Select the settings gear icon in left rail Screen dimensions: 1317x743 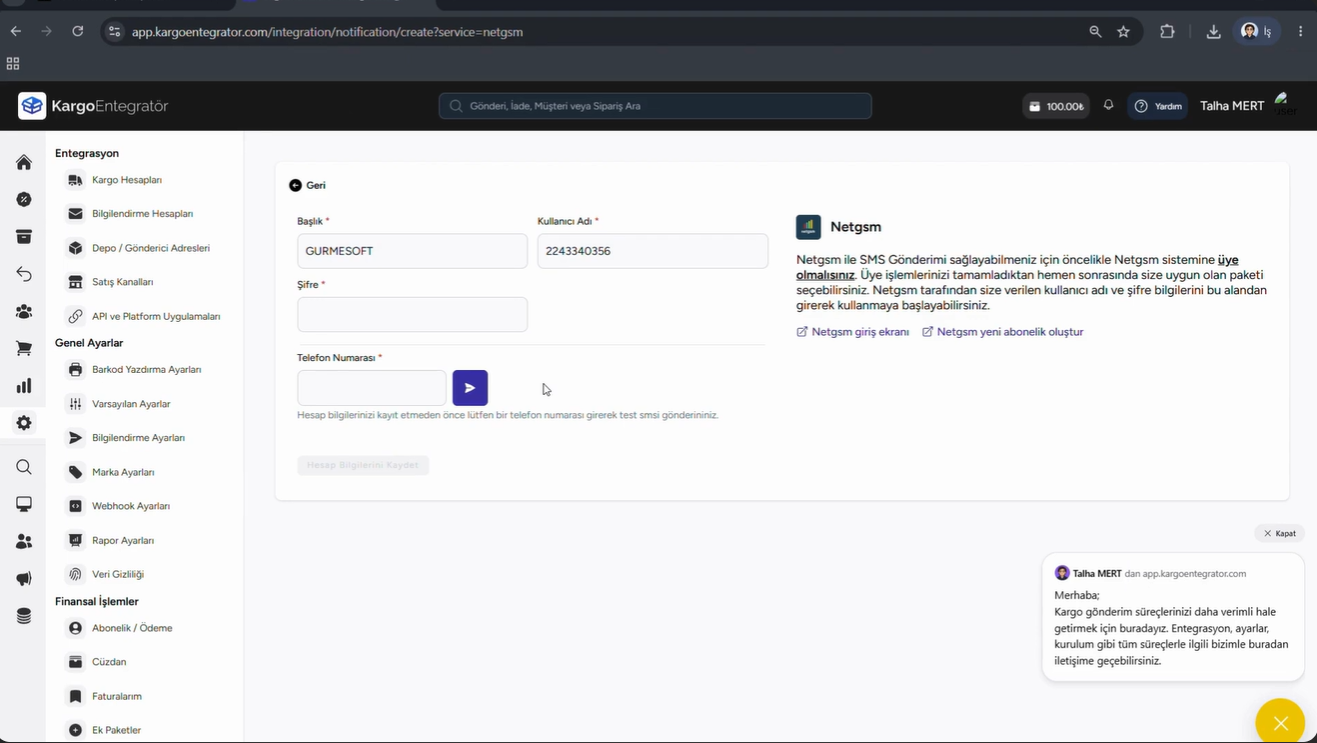[24, 423]
